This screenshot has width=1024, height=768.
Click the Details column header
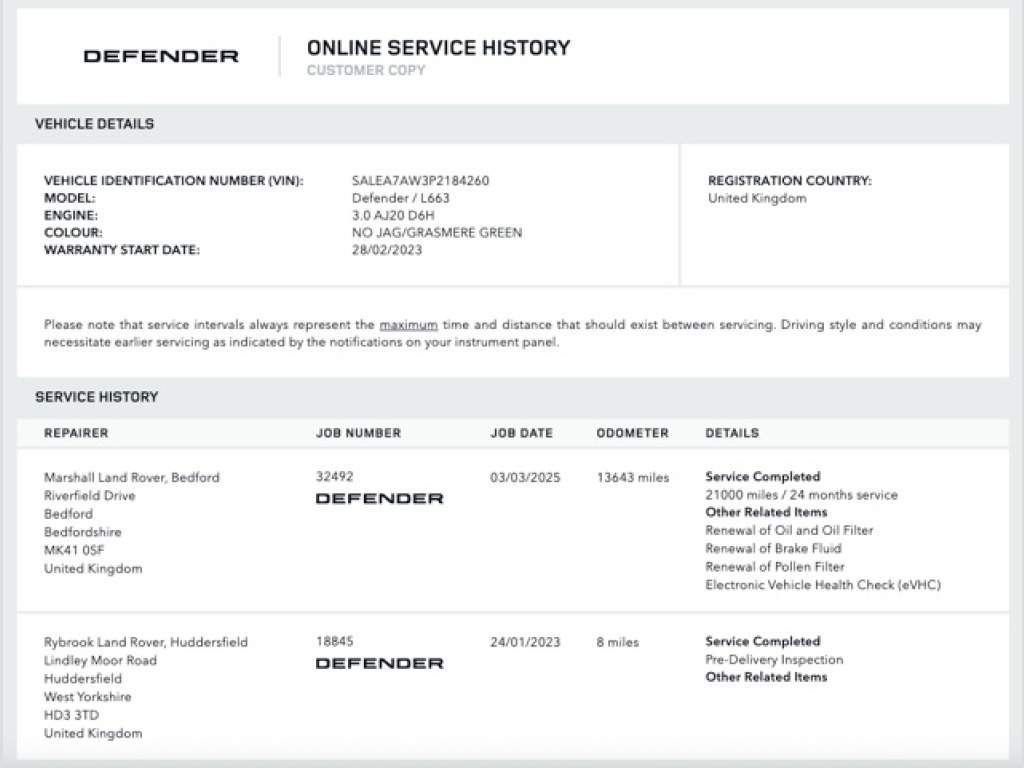tap(732, 433)
